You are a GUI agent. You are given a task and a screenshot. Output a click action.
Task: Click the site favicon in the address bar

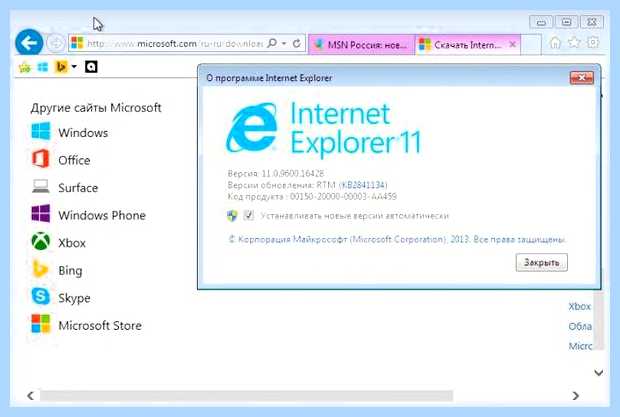click(x=77, y=43)
